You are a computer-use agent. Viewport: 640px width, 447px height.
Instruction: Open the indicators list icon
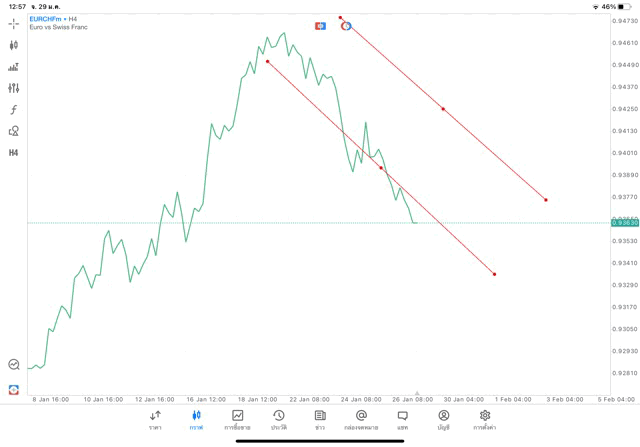[x=13, y=67]
